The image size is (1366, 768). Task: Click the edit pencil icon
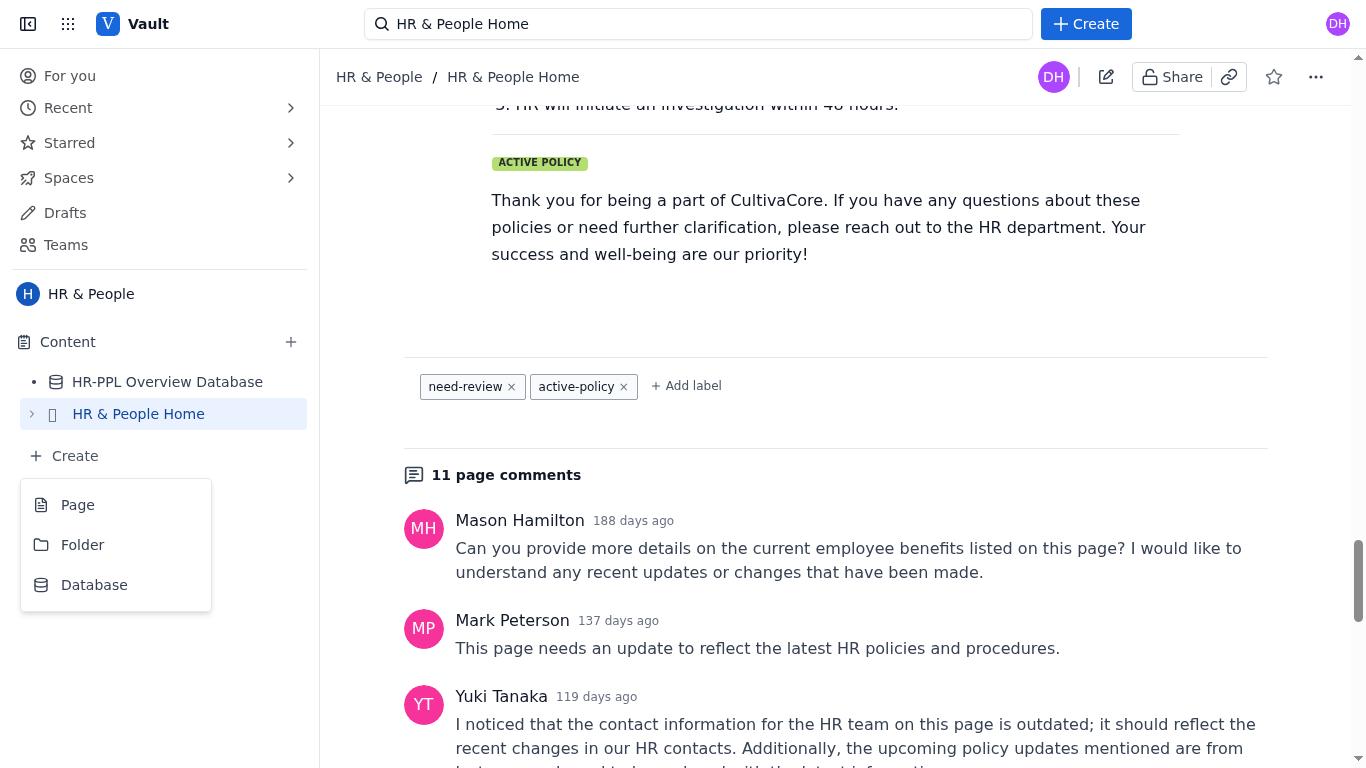click(1106, 77)
